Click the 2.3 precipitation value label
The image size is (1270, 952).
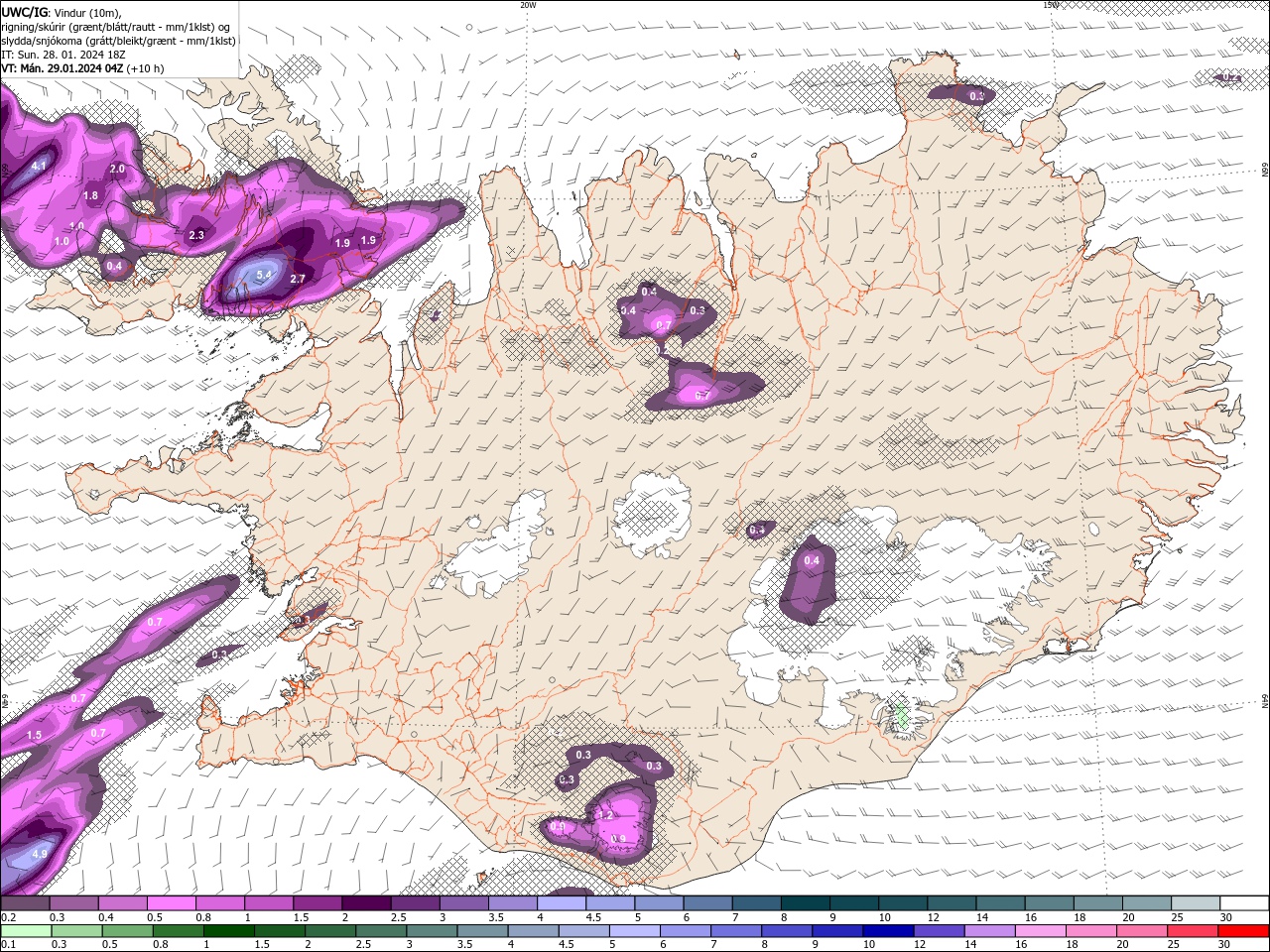coord(196,235)
